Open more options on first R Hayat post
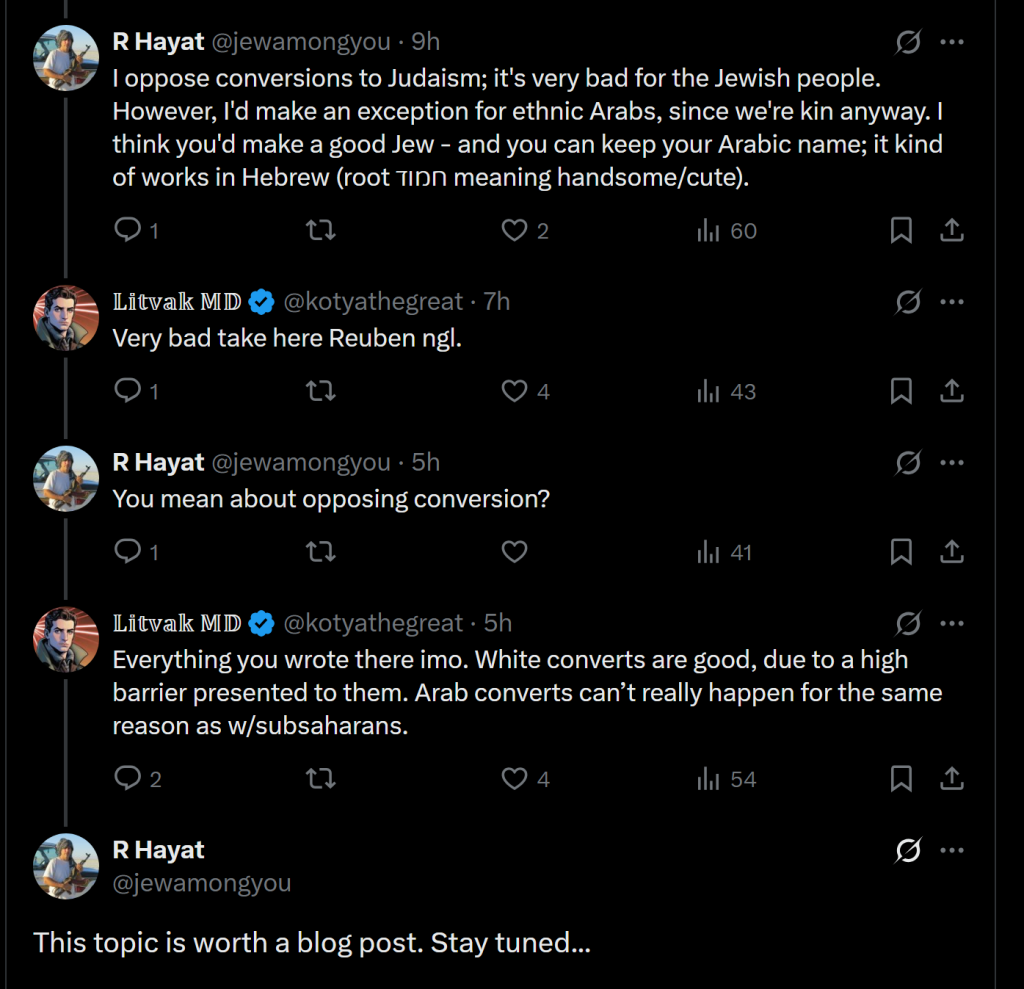This screenshot has width=1024, height=989. (x=953, y=42)
